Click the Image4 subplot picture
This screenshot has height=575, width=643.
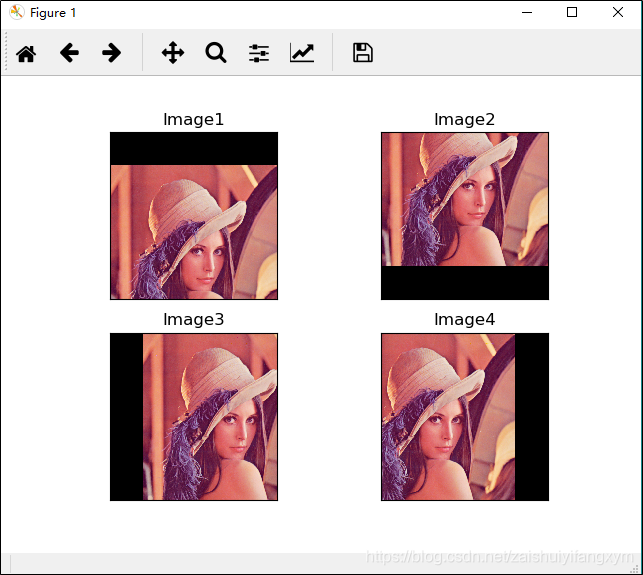(465, 417)
